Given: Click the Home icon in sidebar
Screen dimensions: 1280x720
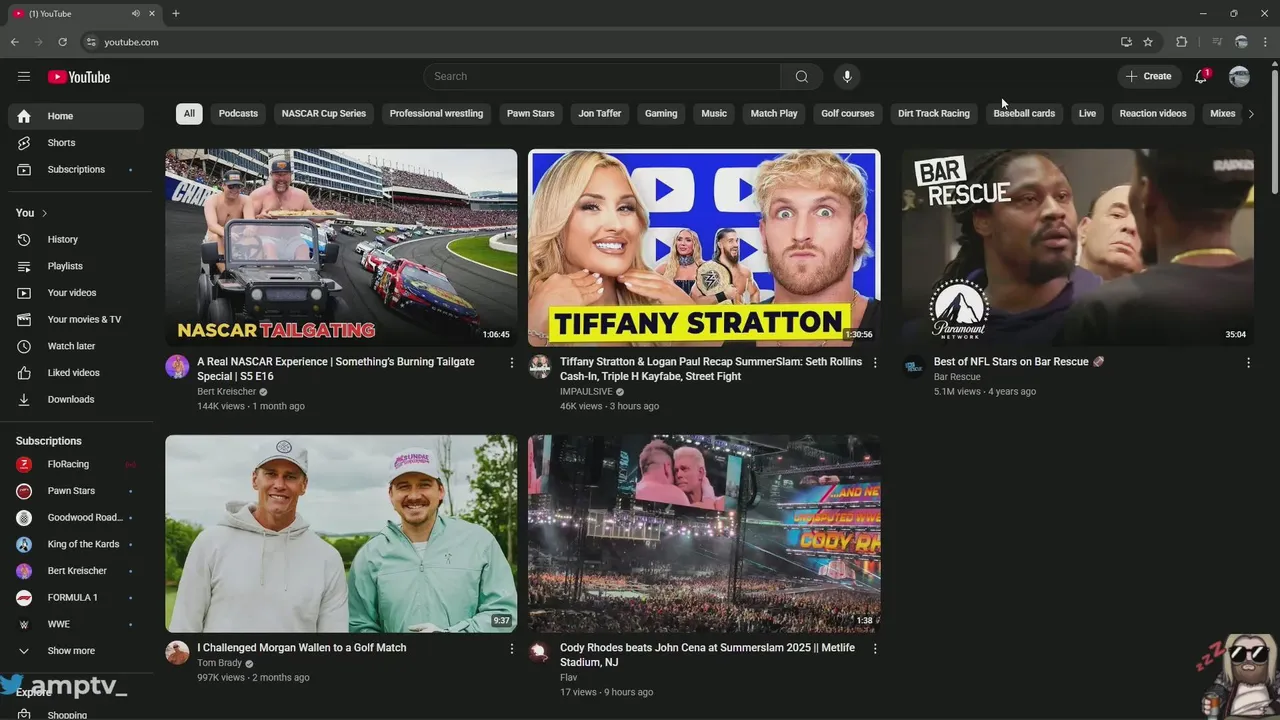Looking at the screenshot, I should click(x=24, y=116).
